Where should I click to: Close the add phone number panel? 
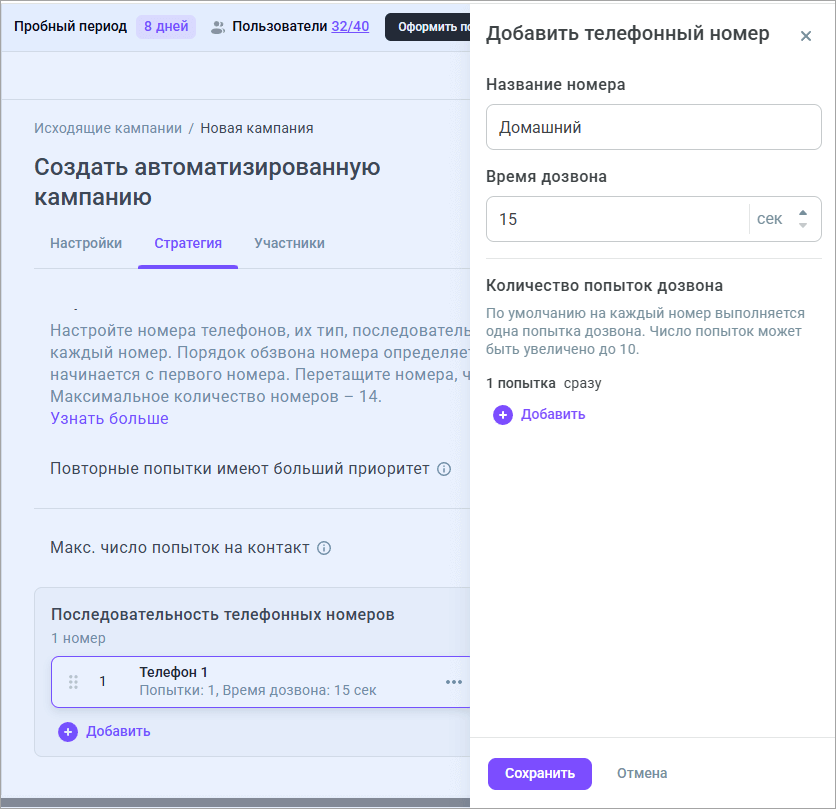tap(805, 37)
